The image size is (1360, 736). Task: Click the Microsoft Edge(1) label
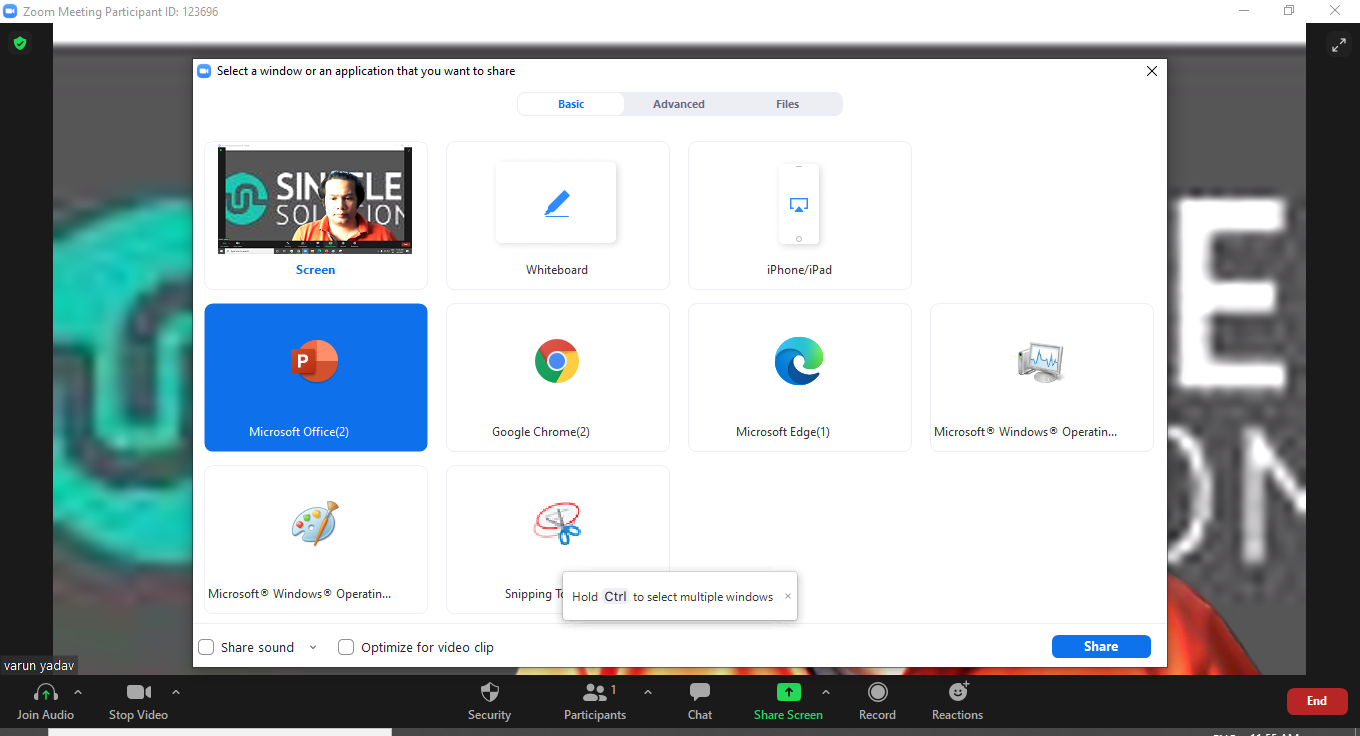pyautogui.click(x=783, y=432)
